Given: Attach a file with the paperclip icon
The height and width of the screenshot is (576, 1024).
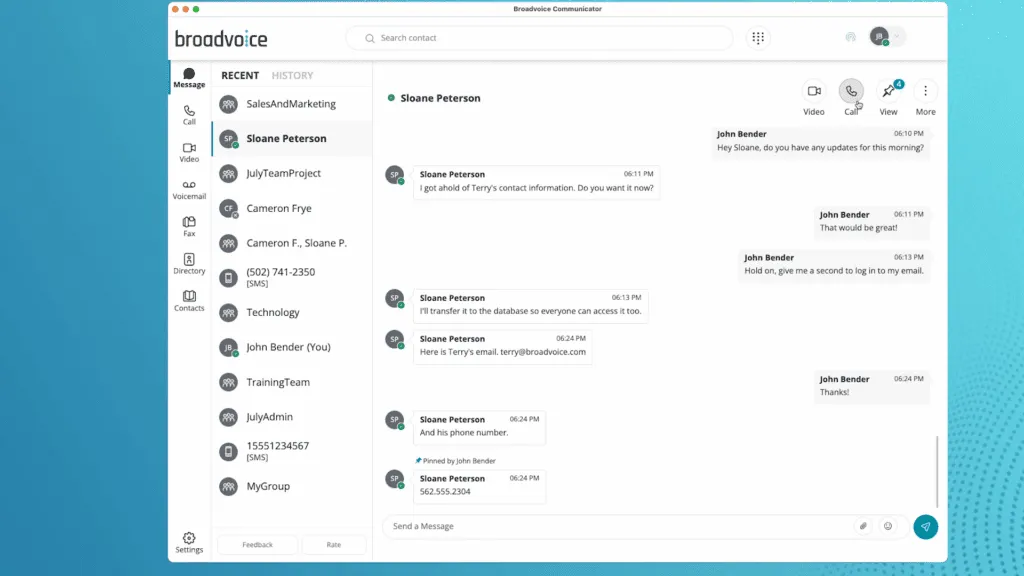Looking at the screenshot, I should coord(863,526).
